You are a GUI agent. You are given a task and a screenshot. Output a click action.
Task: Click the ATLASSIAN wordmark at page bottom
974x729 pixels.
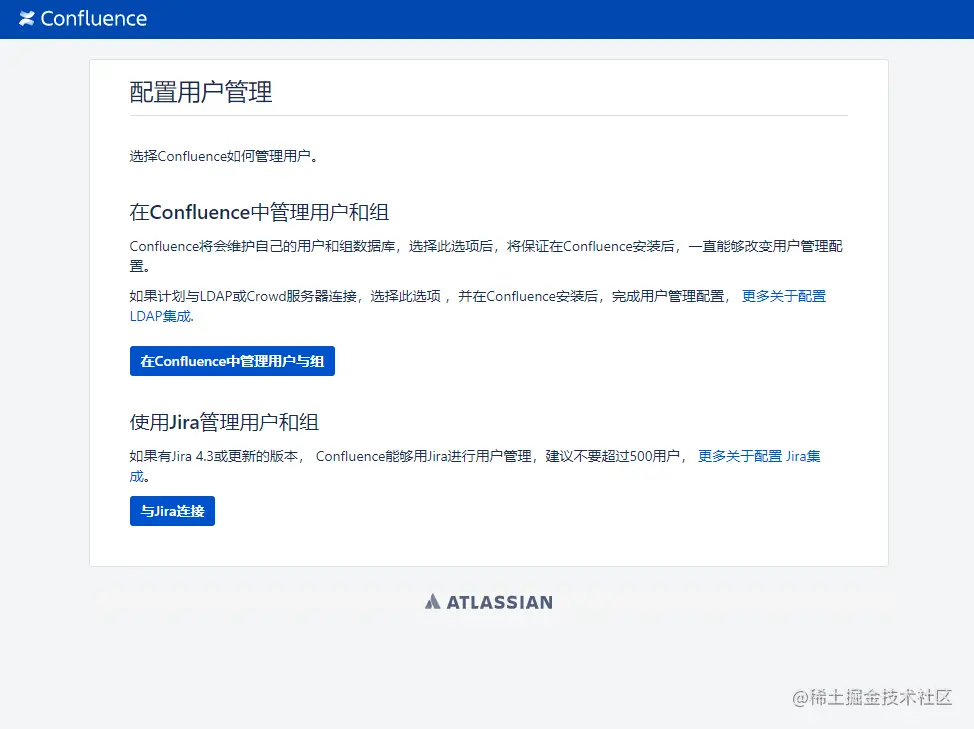click(500, 602)
